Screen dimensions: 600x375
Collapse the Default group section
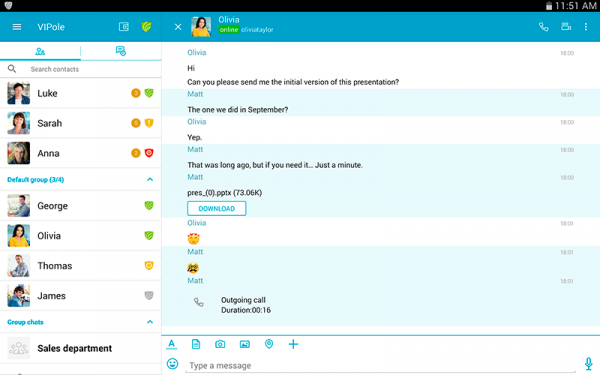pyautogui.click(x=150, y=179)
